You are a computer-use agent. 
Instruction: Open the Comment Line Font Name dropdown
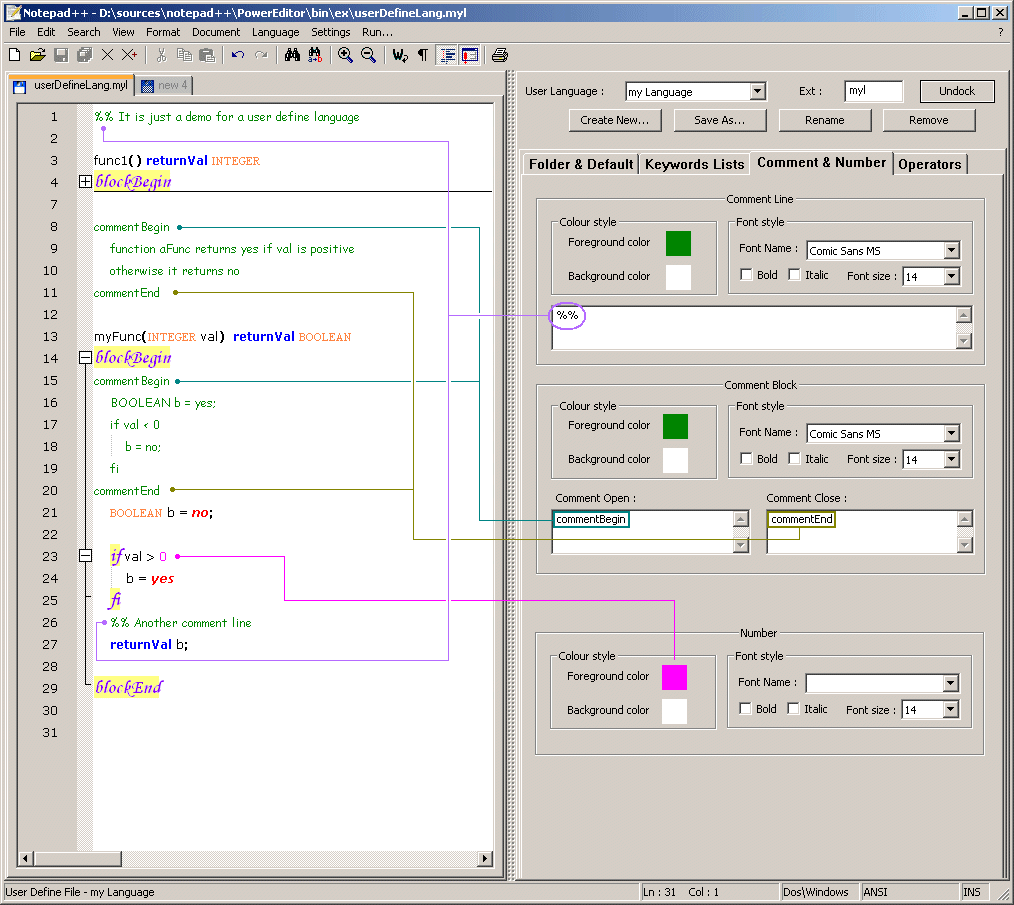tap(953, 250)
